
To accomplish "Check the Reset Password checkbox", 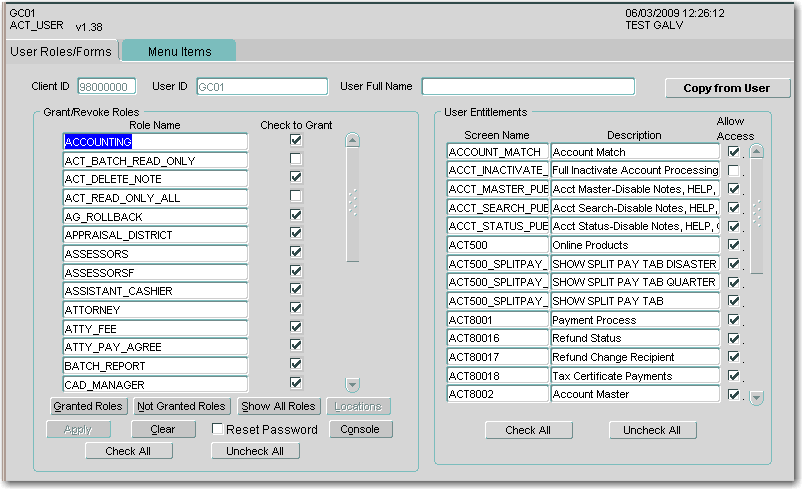I will tap(217, 429).
